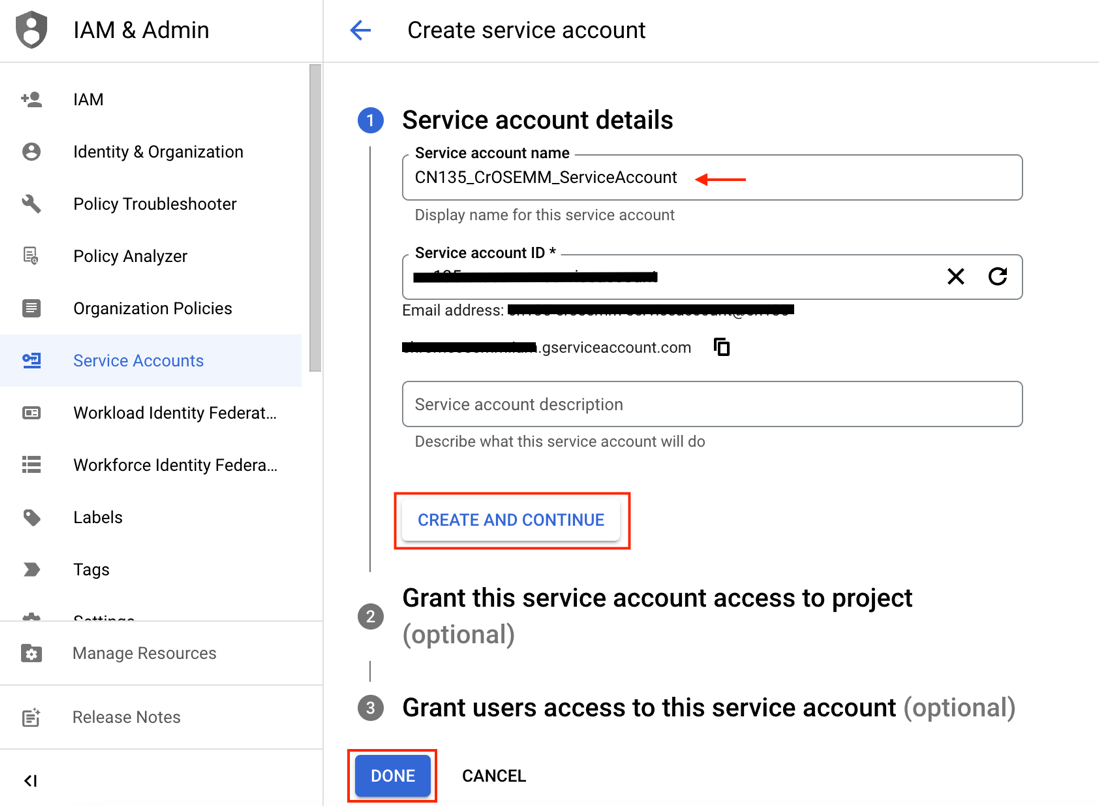Image resolution: width=1099 pixels, height=806 pixels.
Task: Click the IAM & Admin shield icon
Action: tap(32, 30)
